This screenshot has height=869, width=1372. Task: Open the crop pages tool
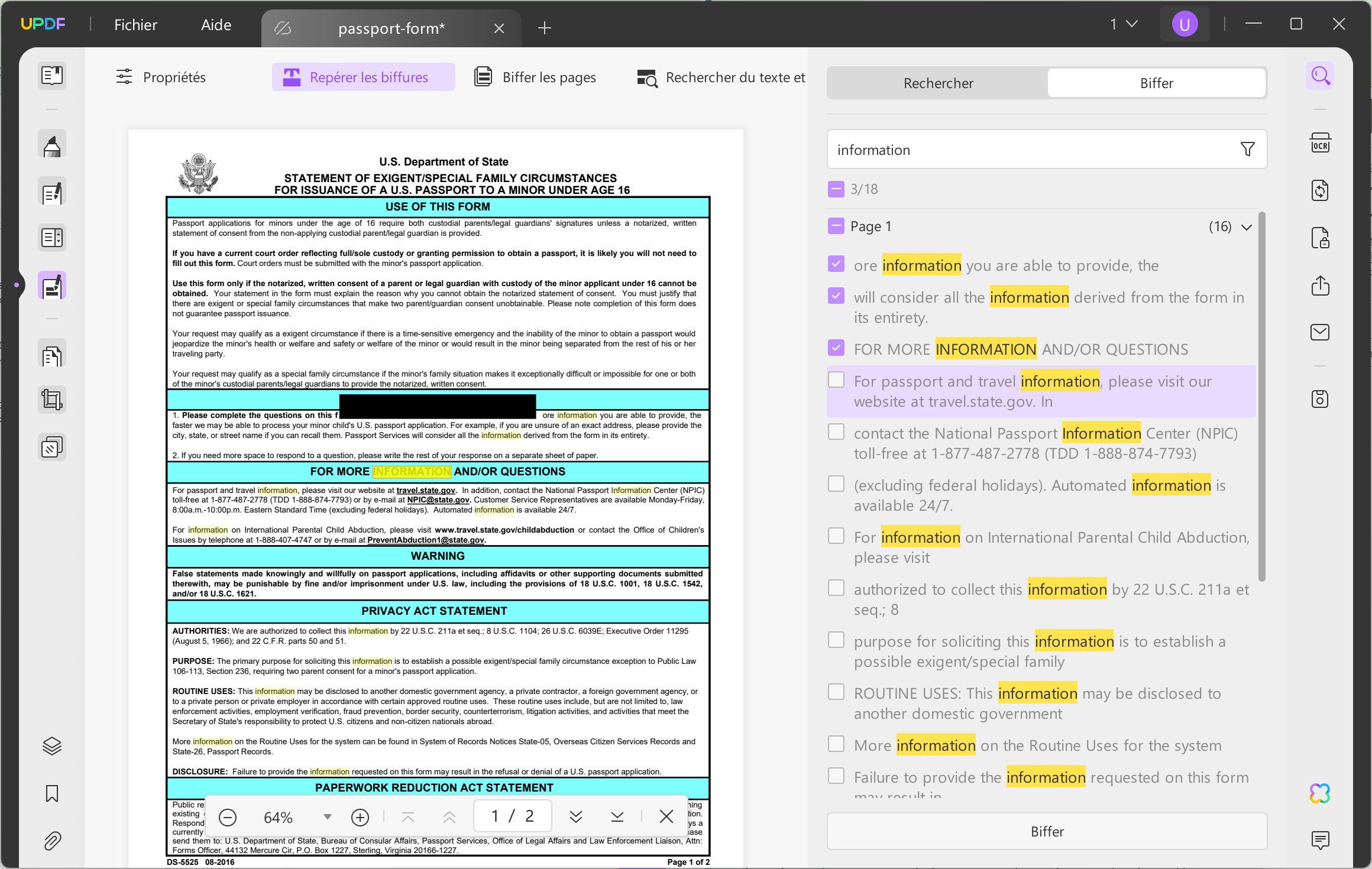click(x=52, y=400)
